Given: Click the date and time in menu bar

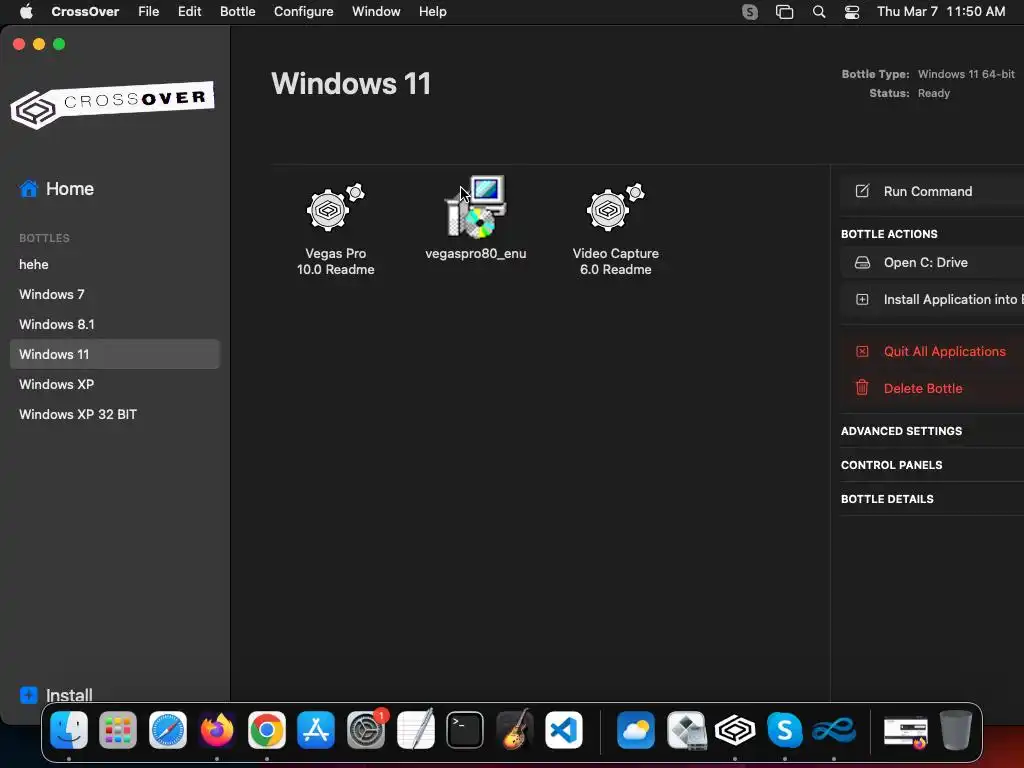Looking at the screenshot, I should (x=940, y=12).
